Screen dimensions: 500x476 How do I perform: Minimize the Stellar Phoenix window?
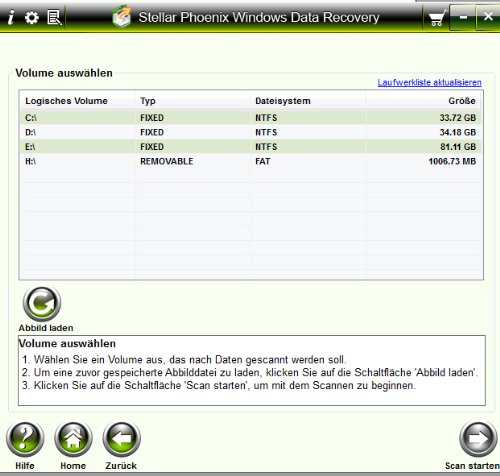tap(463, 17)
